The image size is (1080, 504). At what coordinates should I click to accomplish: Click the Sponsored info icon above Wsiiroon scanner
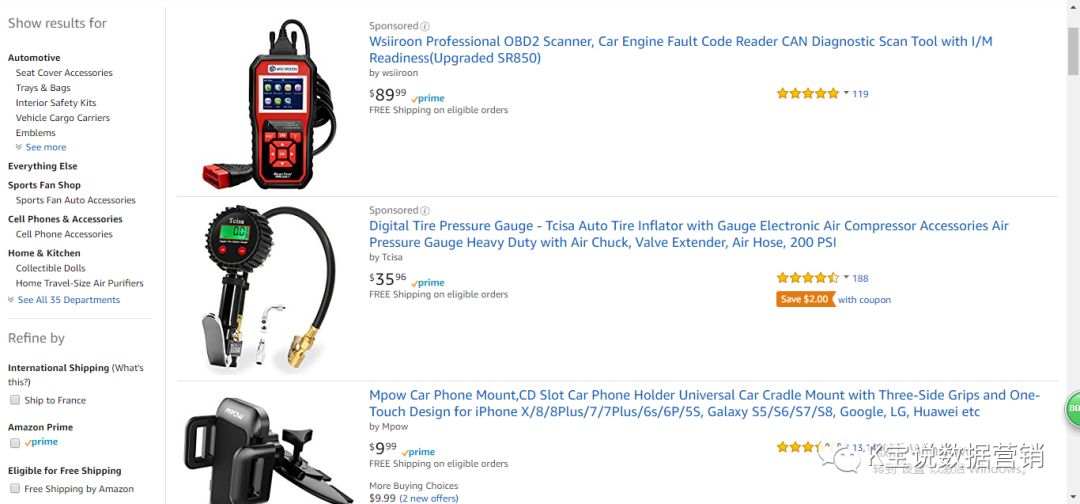point(425,27)
